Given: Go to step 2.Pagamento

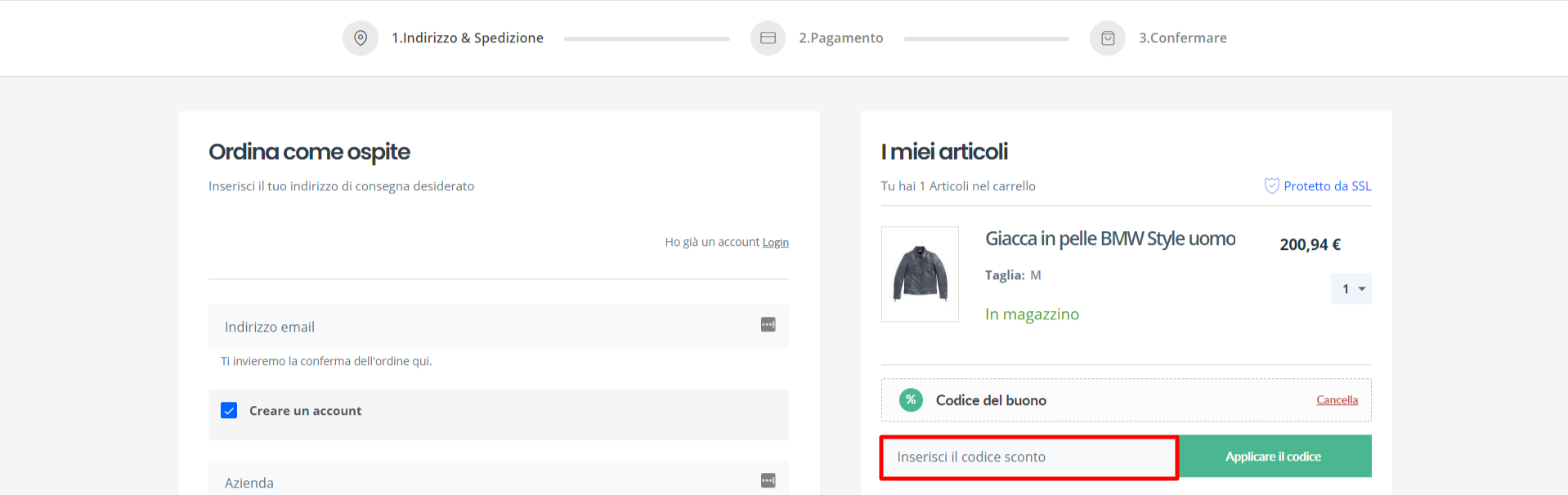Looking at the screenshot, I should click(x=841, y=38).
